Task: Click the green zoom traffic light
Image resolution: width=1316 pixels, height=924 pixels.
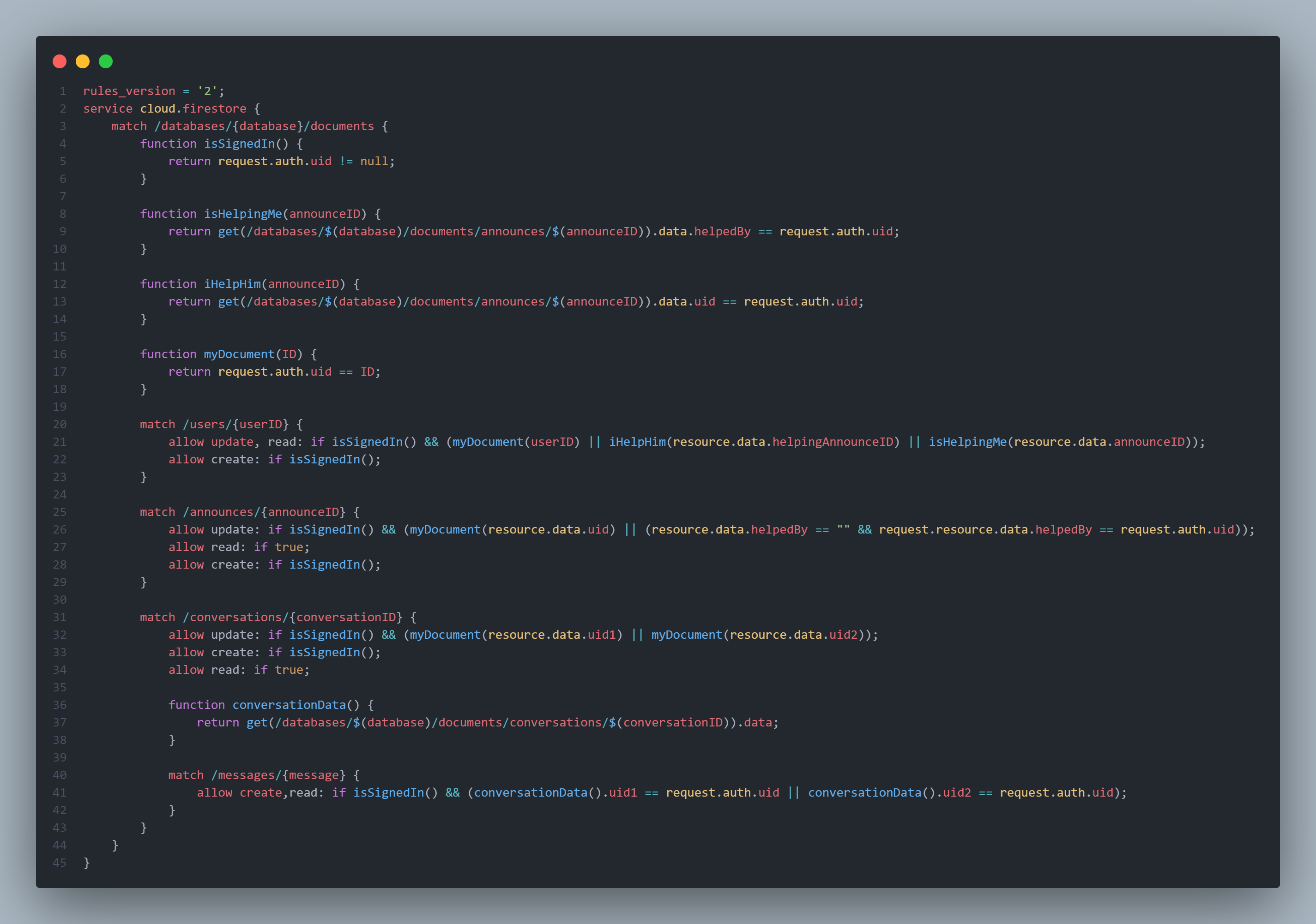Action: [105, 61]
